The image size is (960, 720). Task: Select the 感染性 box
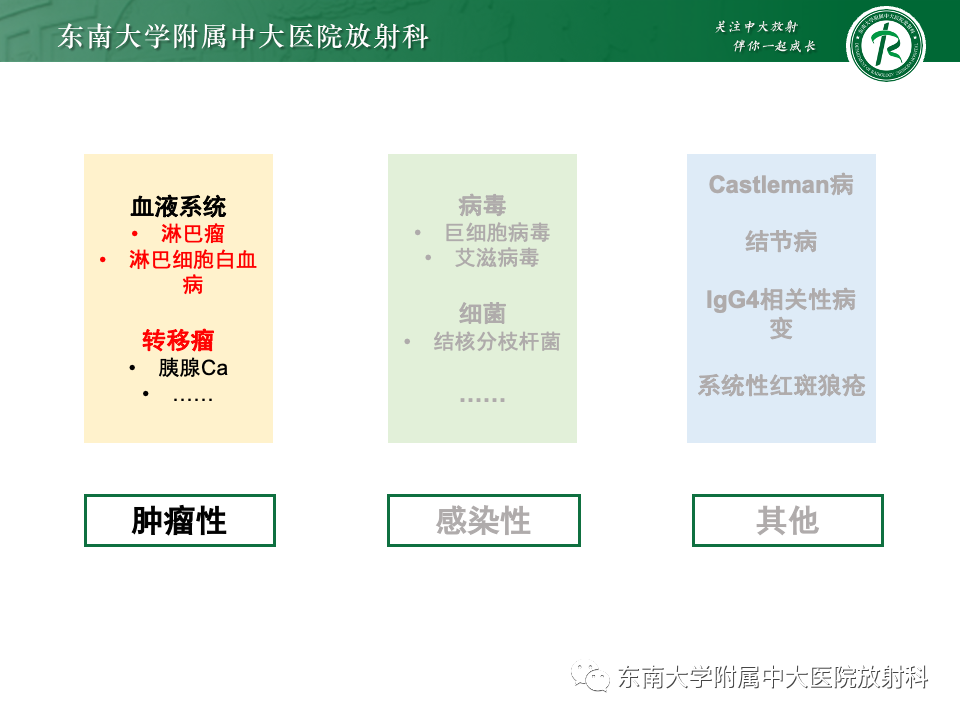click(x=484, y=520)
